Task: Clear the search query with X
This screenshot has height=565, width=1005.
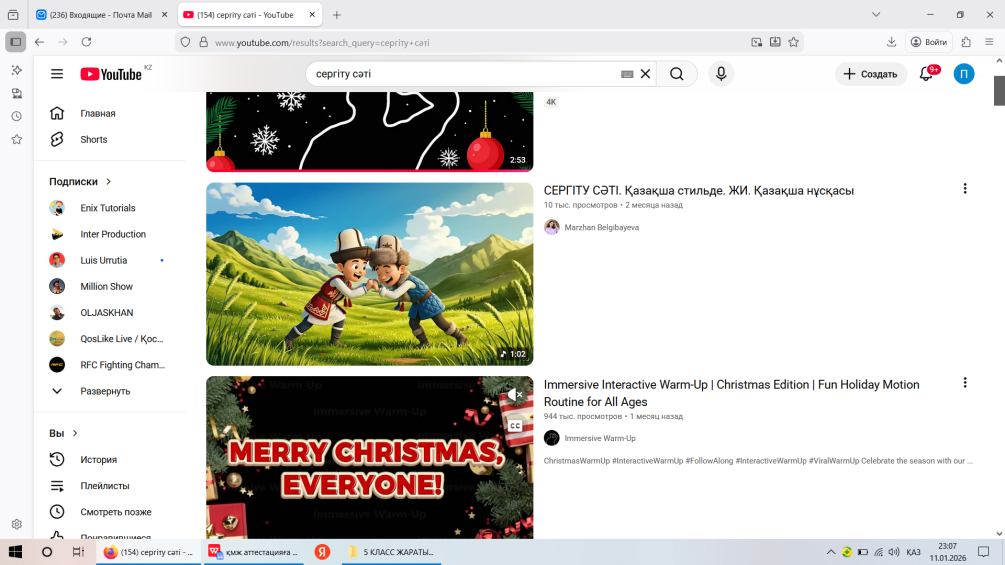Action: (x=645, y=74)
